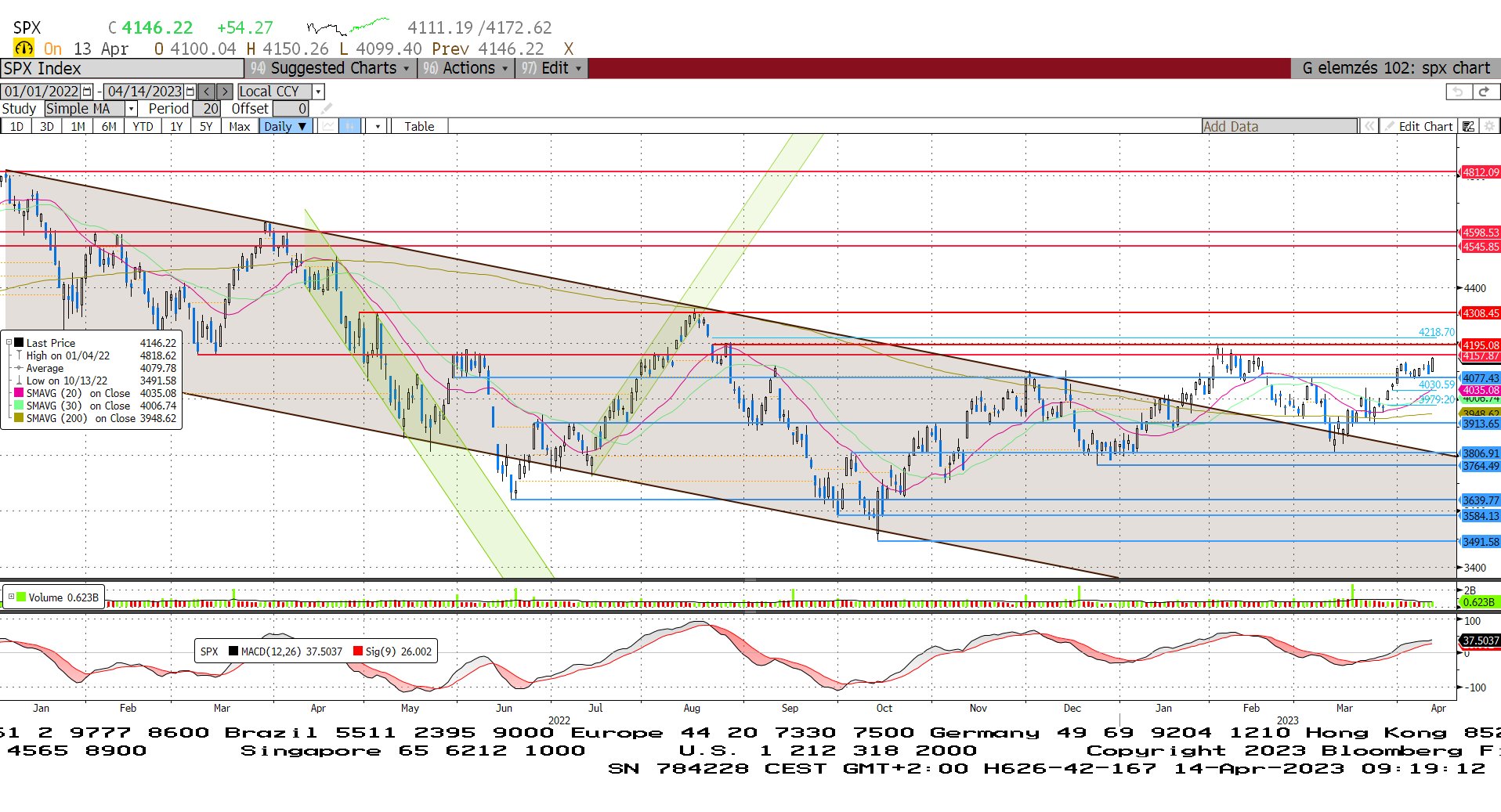Collapse the Last Price legend tree
Screen dimensions: 1501x812
(9, 343)
